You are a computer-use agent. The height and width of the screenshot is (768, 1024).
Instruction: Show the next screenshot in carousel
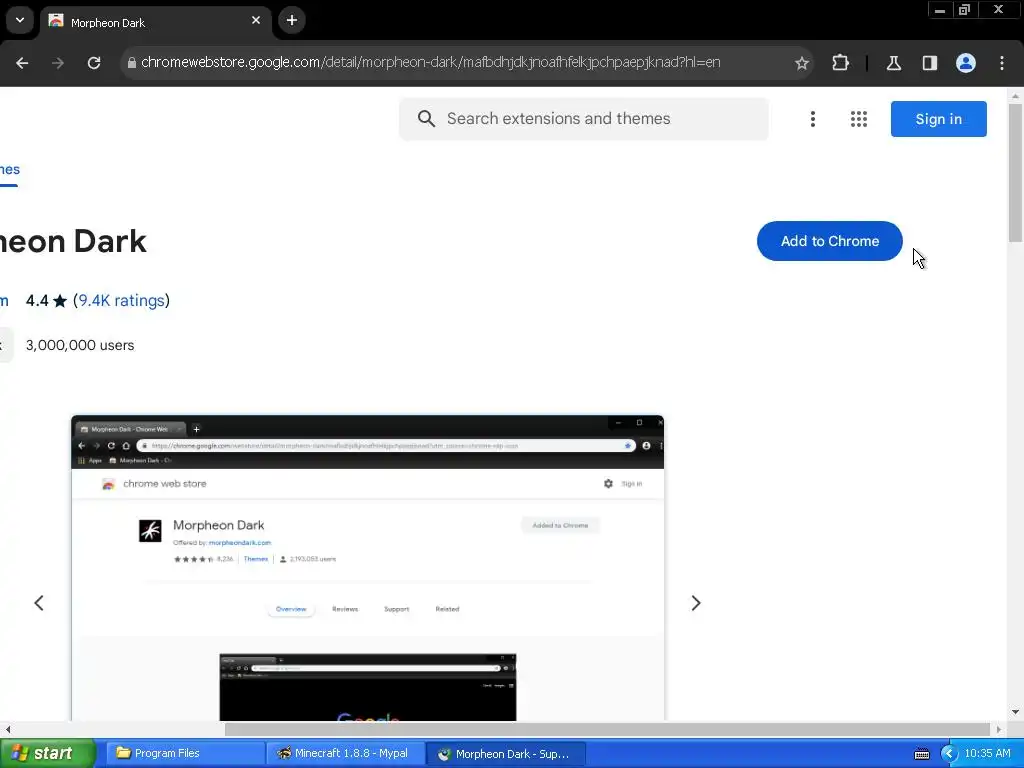696,603
